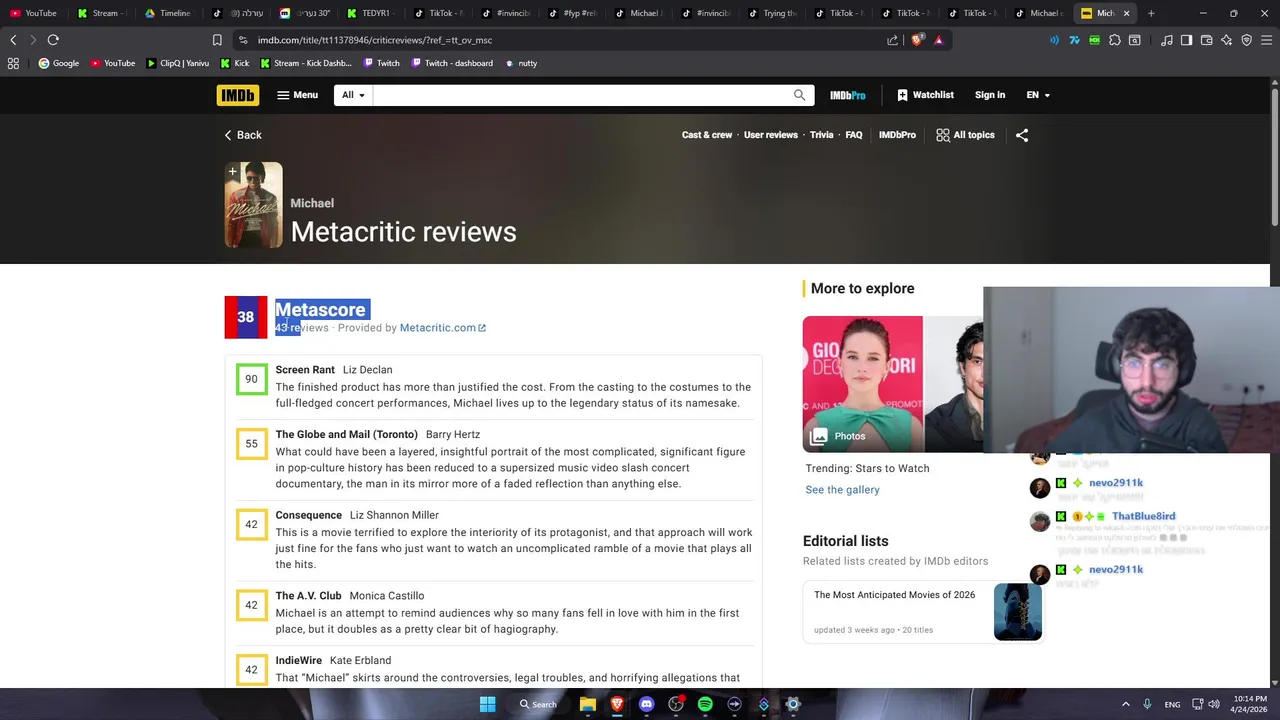1280x720 pixels.
Task: Reload the page
Action: (x=53, y=40)
